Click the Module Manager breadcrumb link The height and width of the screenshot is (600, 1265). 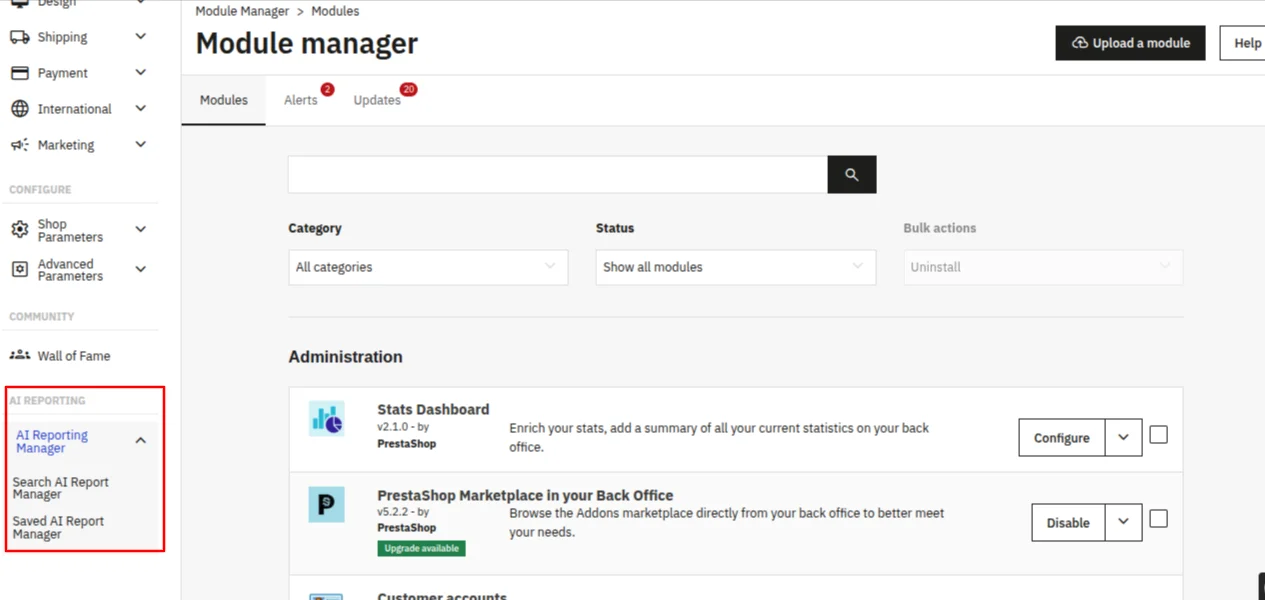pos(242,11)
